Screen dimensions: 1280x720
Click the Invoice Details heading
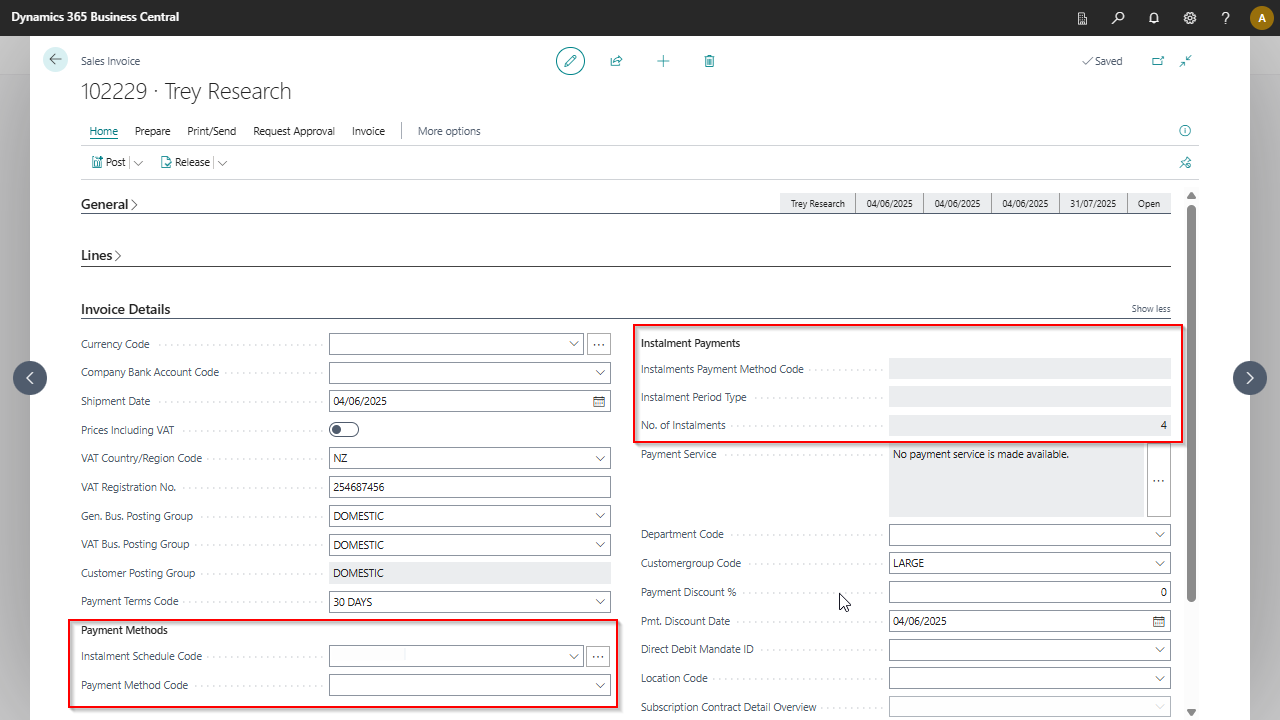(126, 309)
